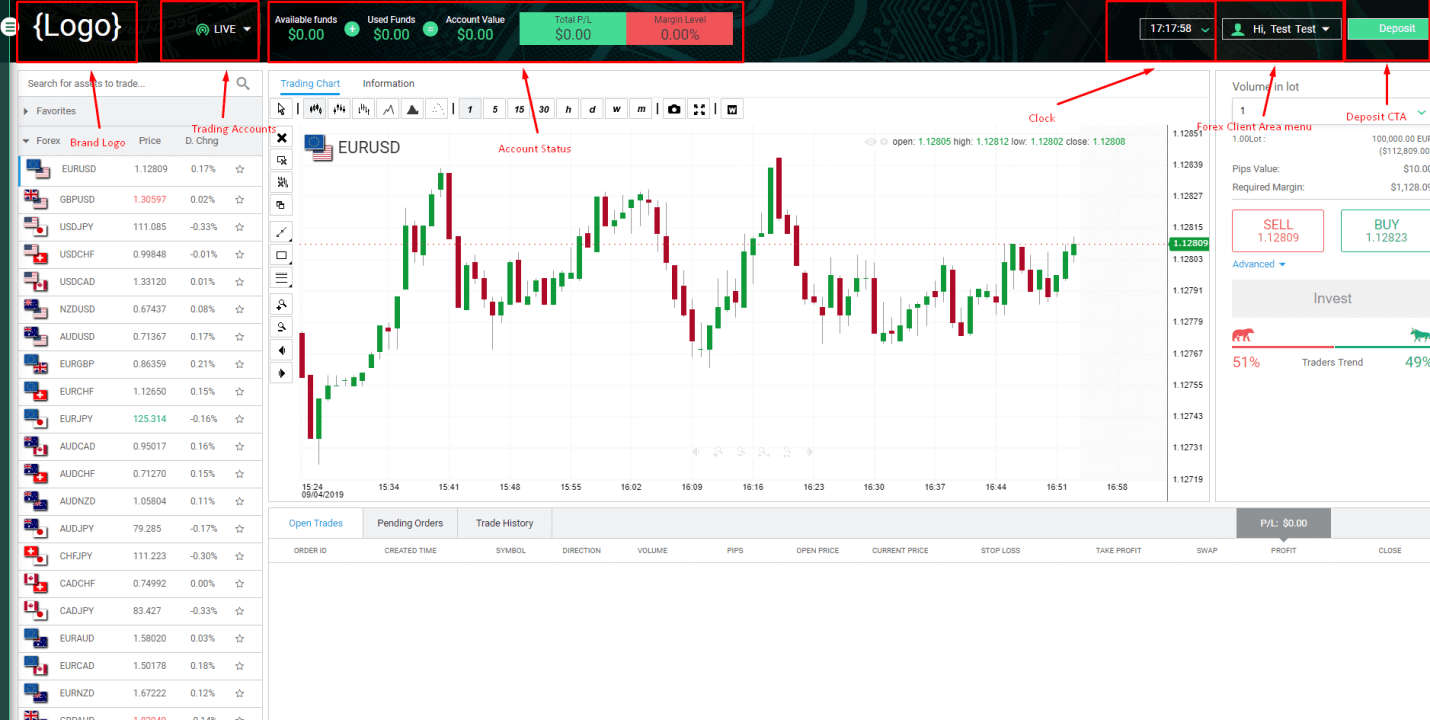1430x720 pixels.
Task: Delete all drawings with X tool
Action: (282, 138)
